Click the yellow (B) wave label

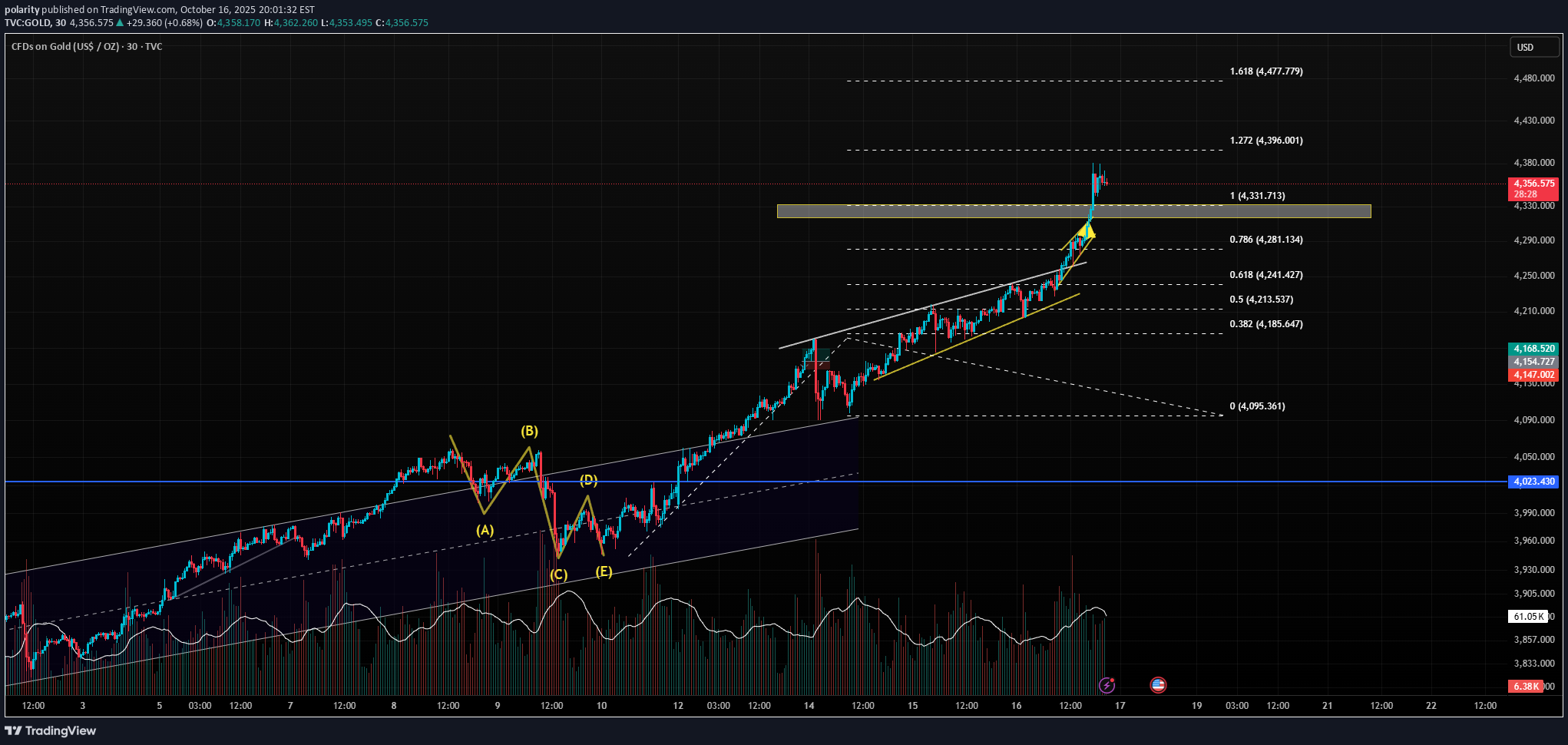pos(529,431)
